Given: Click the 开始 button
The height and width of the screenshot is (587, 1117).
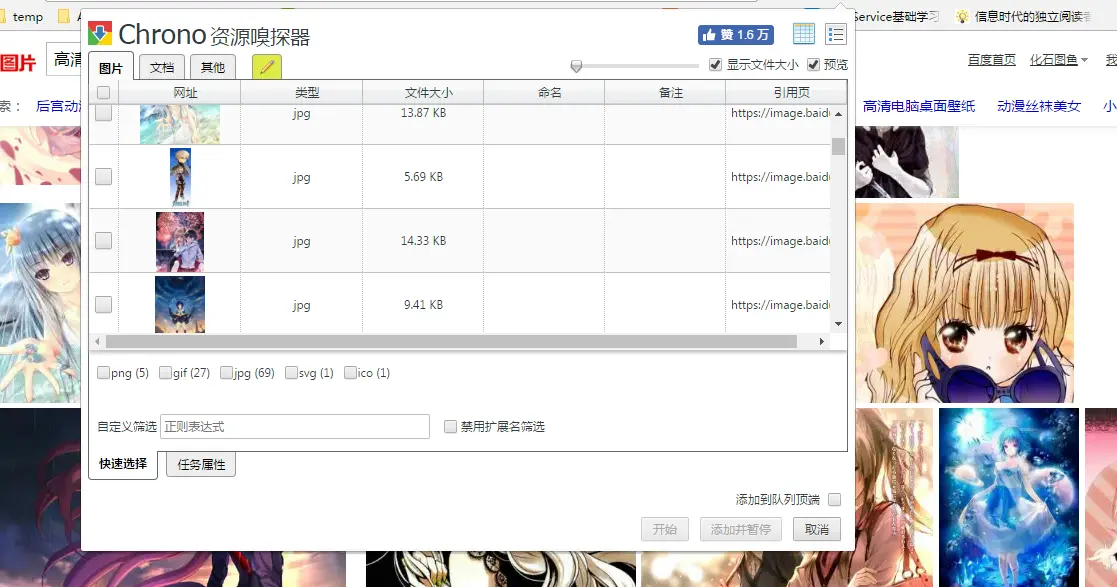Looking at the screenshot, I should (x=665, y=529).
